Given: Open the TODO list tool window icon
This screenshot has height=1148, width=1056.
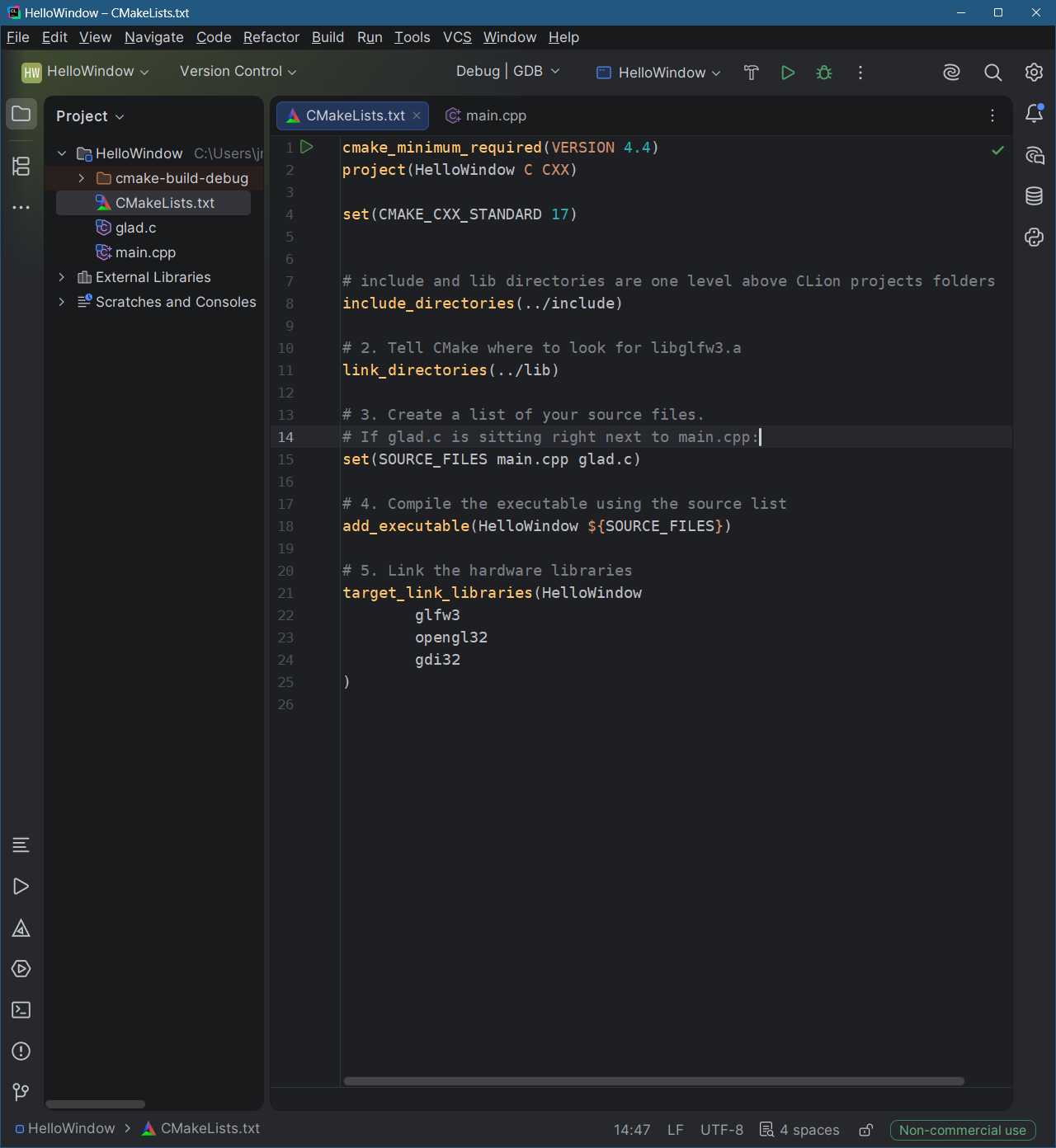Looking at the screenshot, I should pos(21,845).
